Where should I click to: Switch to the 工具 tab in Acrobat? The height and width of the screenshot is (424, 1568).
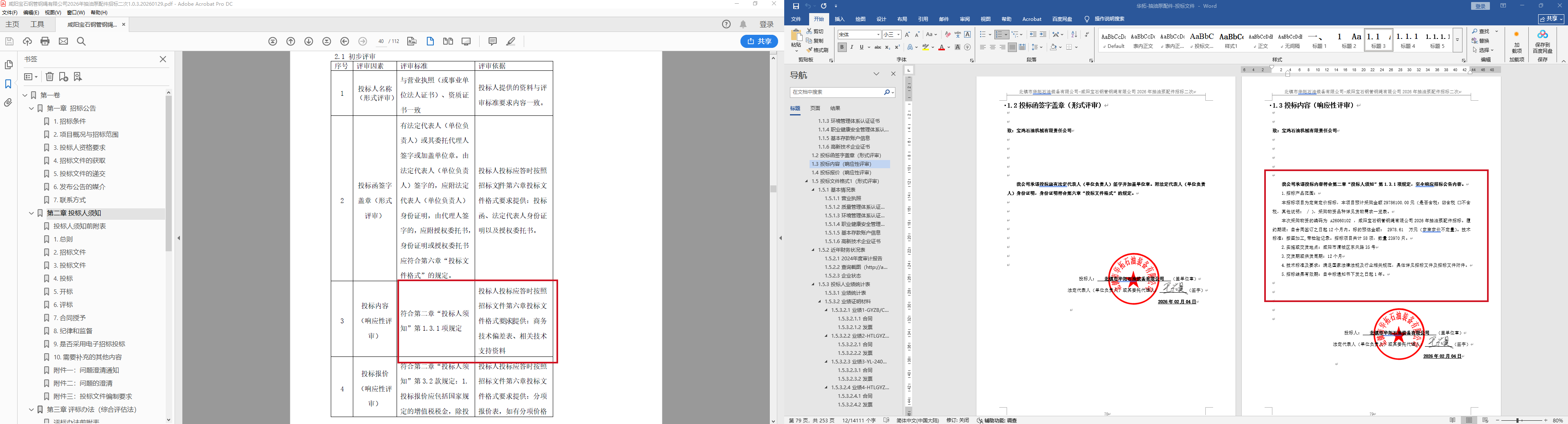point(38,25)
